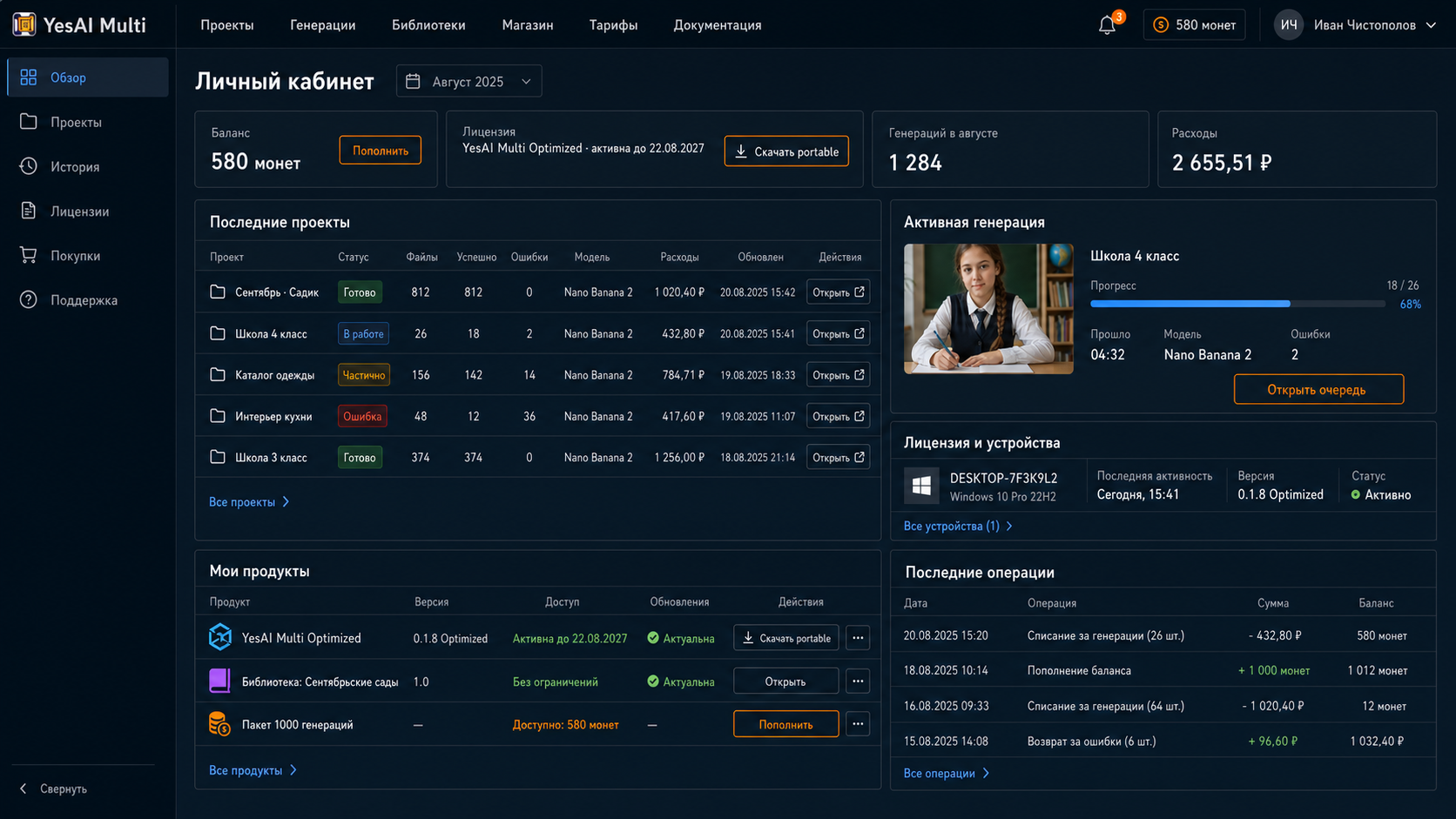Viewport: 1456px width, 819px height.
Task: Click the Обзор grid icon in sidebar
Action: [x=29, y=77]
